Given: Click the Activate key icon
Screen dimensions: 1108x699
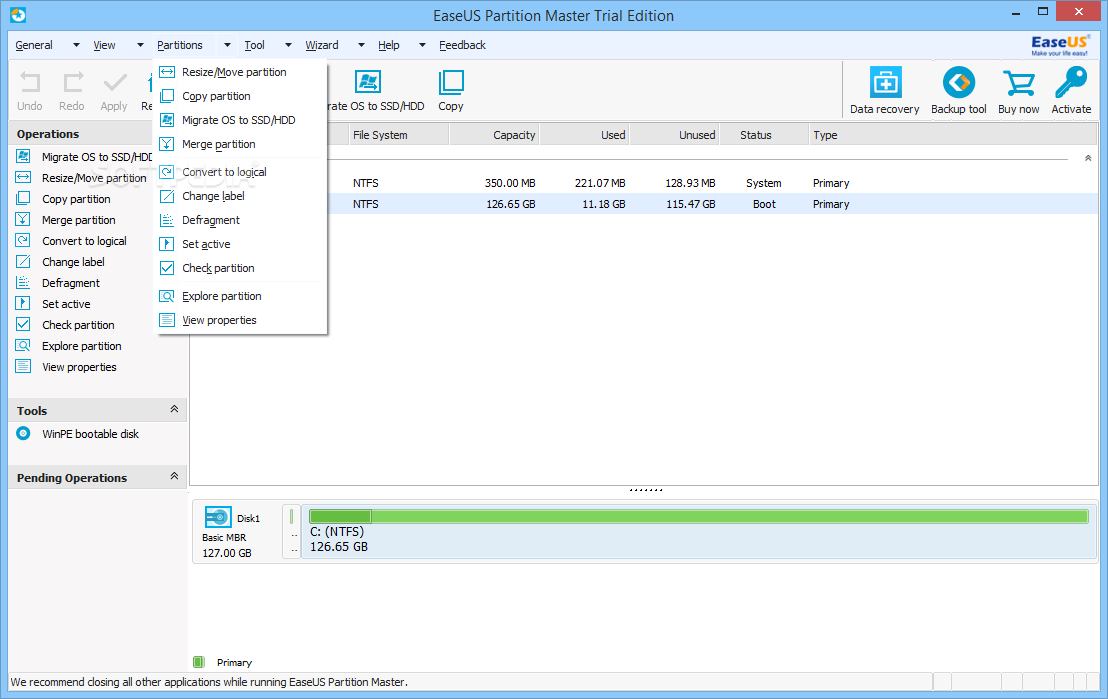Looking at the screenshot, I should click(1071, 83).
